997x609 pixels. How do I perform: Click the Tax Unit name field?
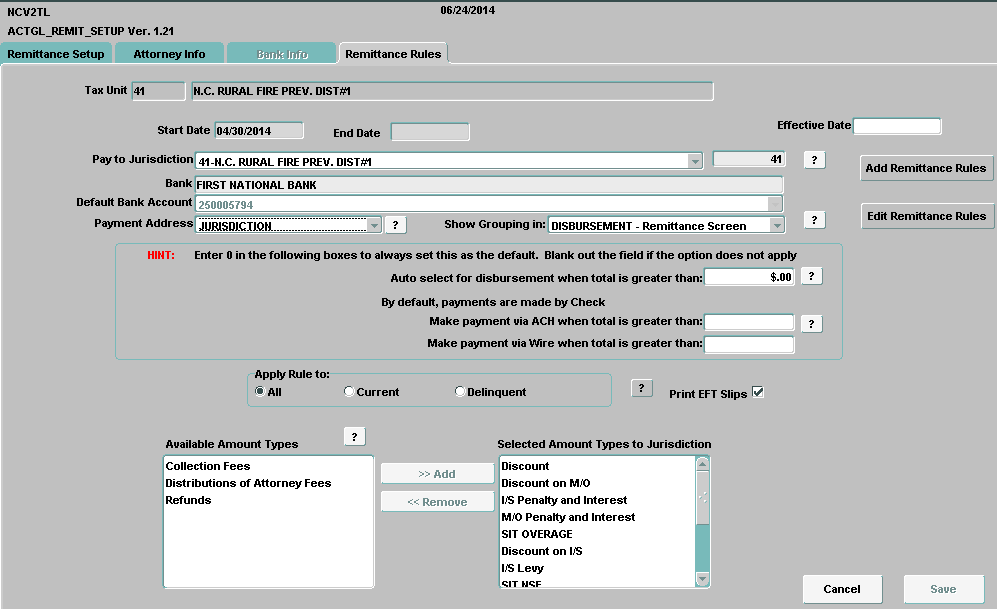point(452,91)
